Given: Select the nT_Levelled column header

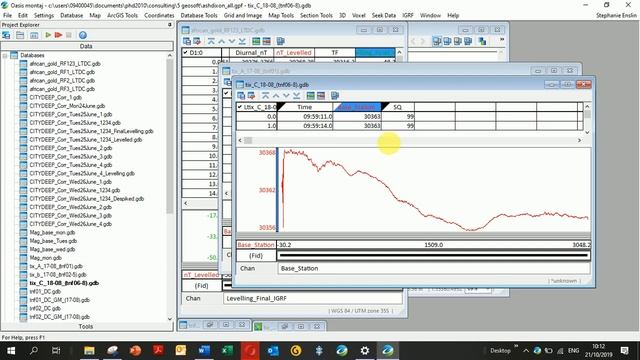Looking at the screenshot, I should point(294,53).
